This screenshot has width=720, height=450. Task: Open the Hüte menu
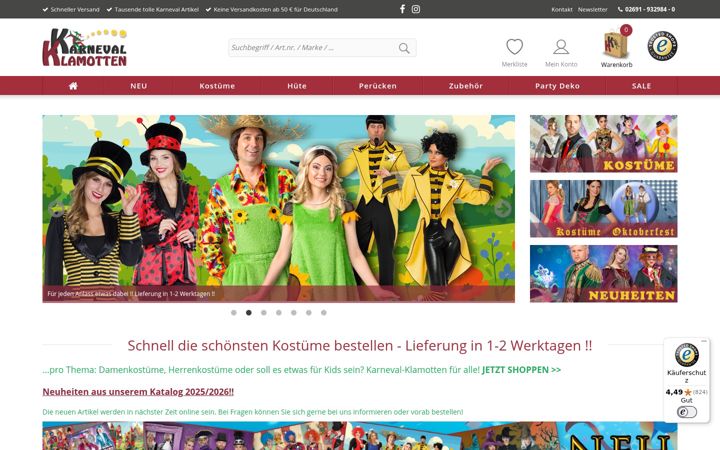(297, 86)
